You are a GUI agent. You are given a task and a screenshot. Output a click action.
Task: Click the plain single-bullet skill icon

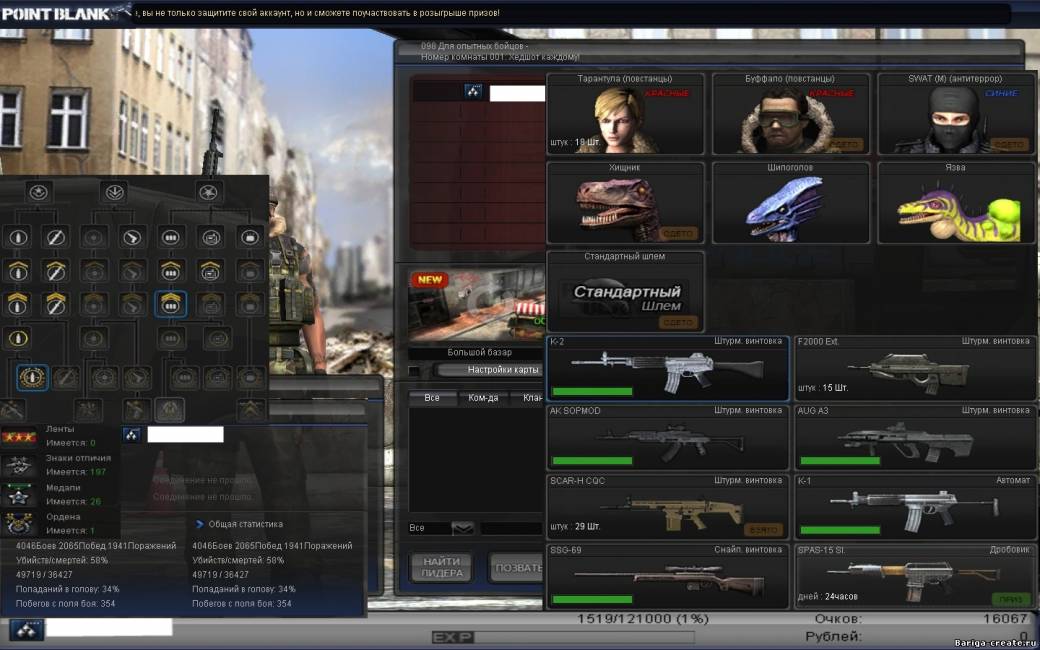click(x=17, y=236)
